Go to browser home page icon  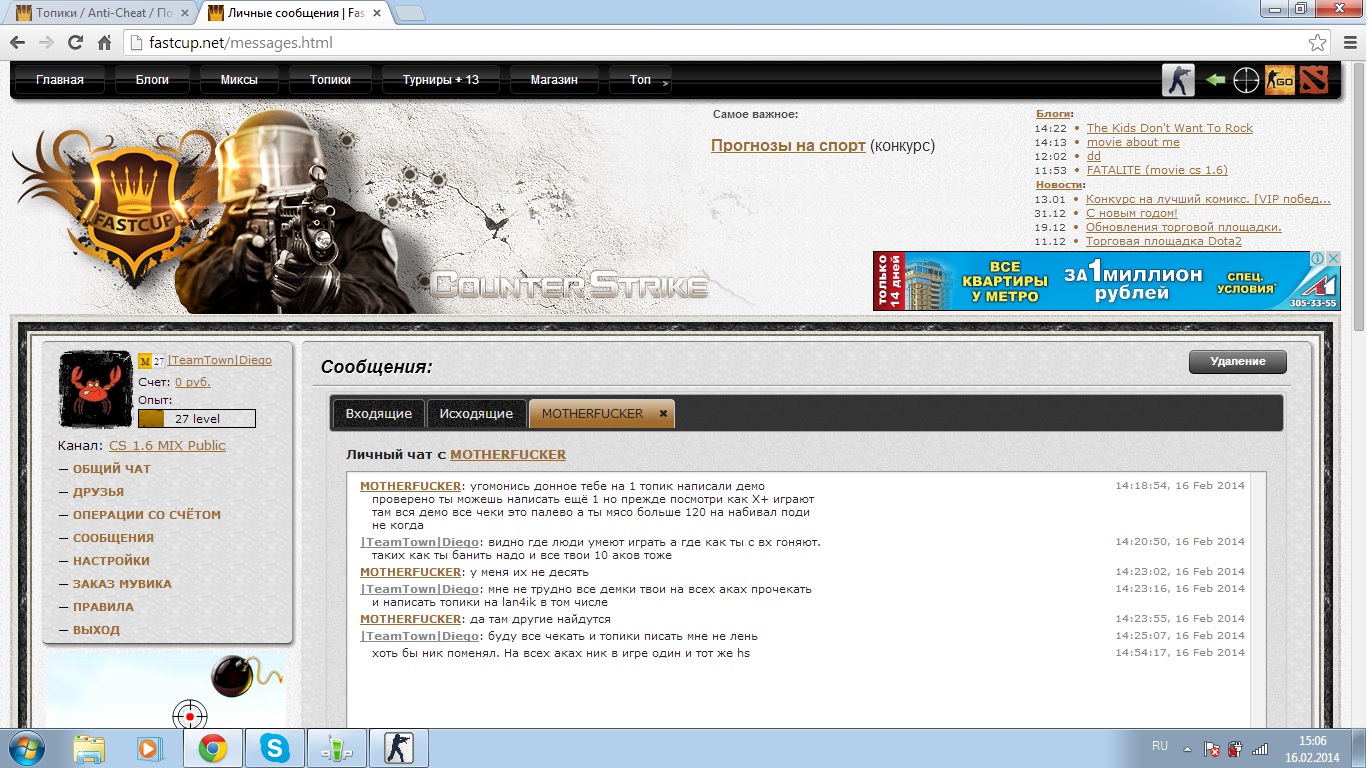pyautogui.click(x=104, y=43)
